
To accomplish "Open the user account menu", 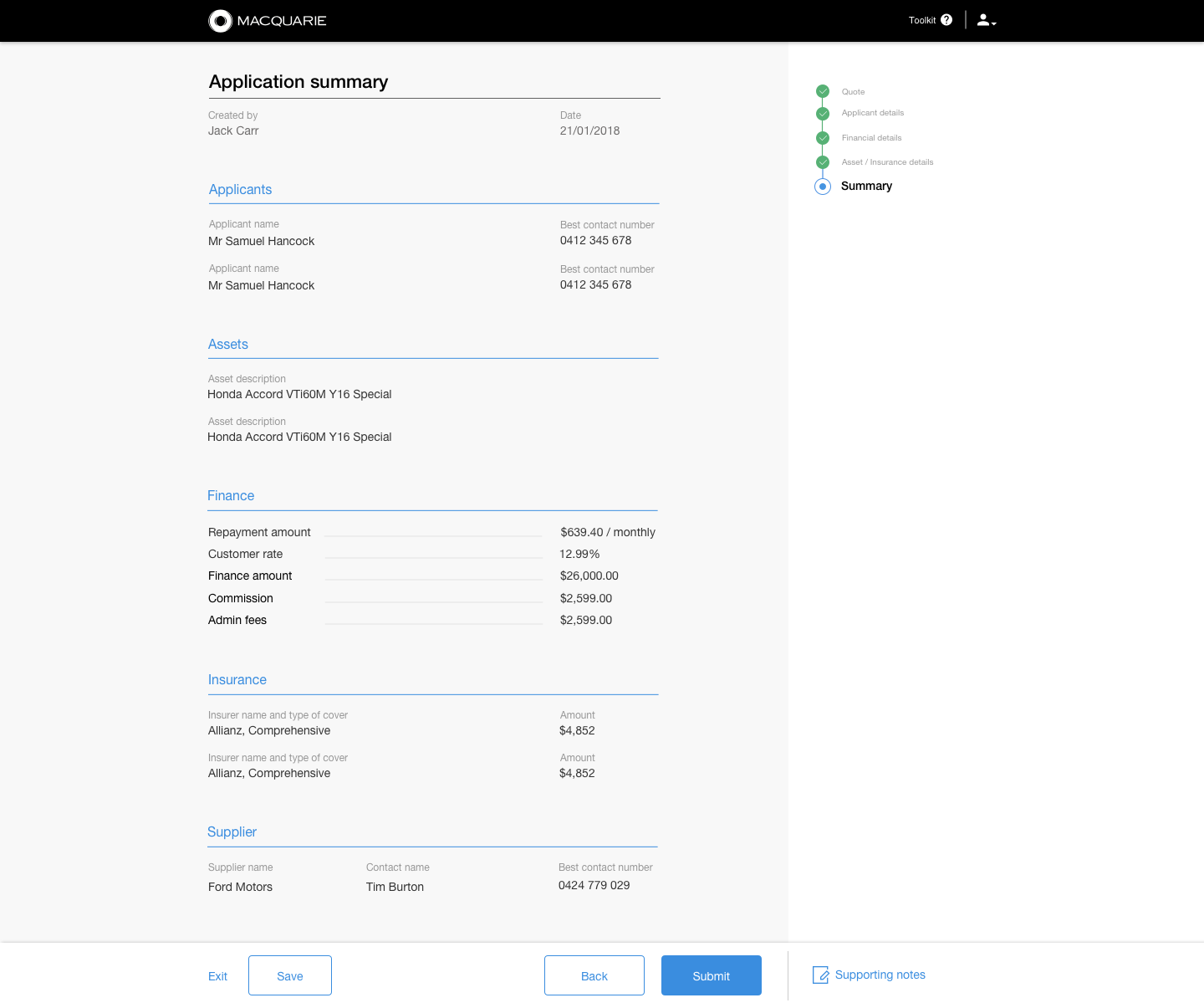I will [x=987, y=20].
